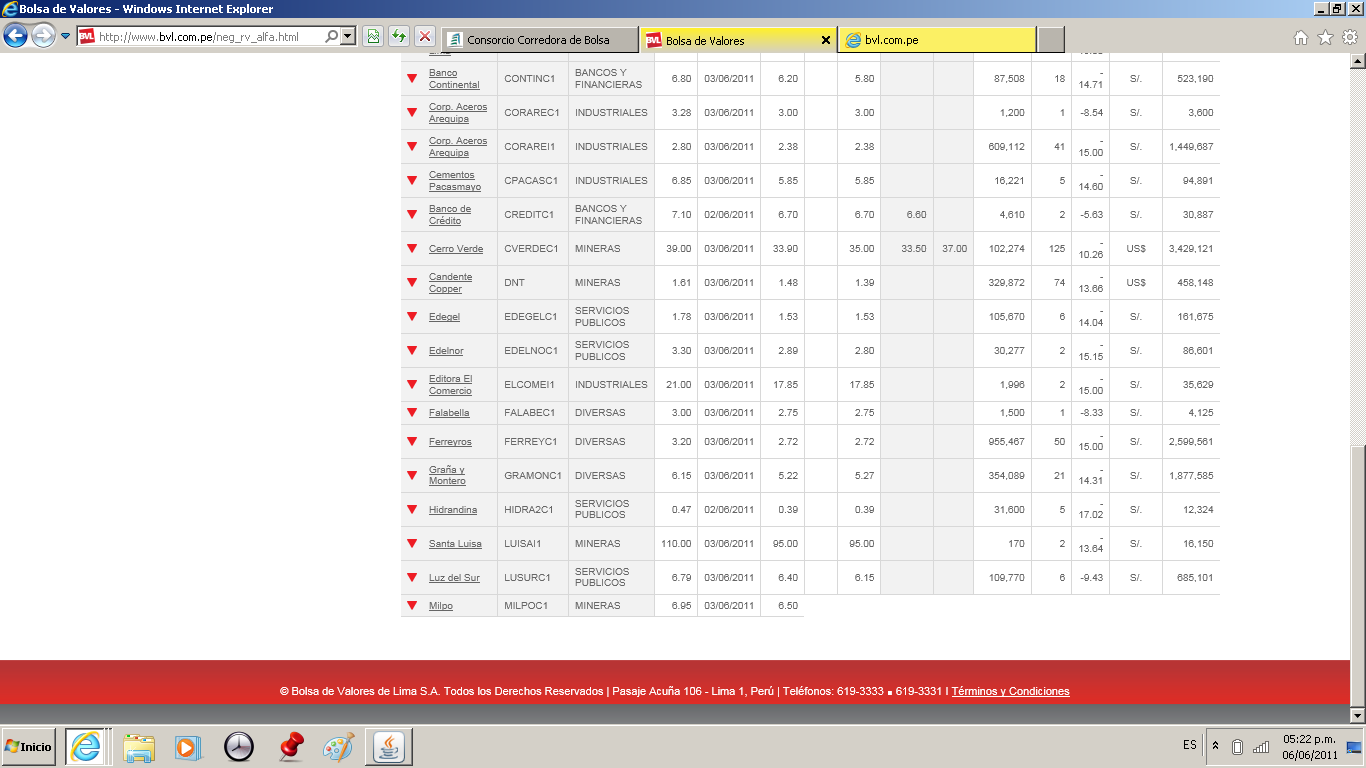The height and width of the screenshot is (768, 1366).
Task: Open the Cerro Verde link
Action: pyautogui.click(x=456, y=249)
